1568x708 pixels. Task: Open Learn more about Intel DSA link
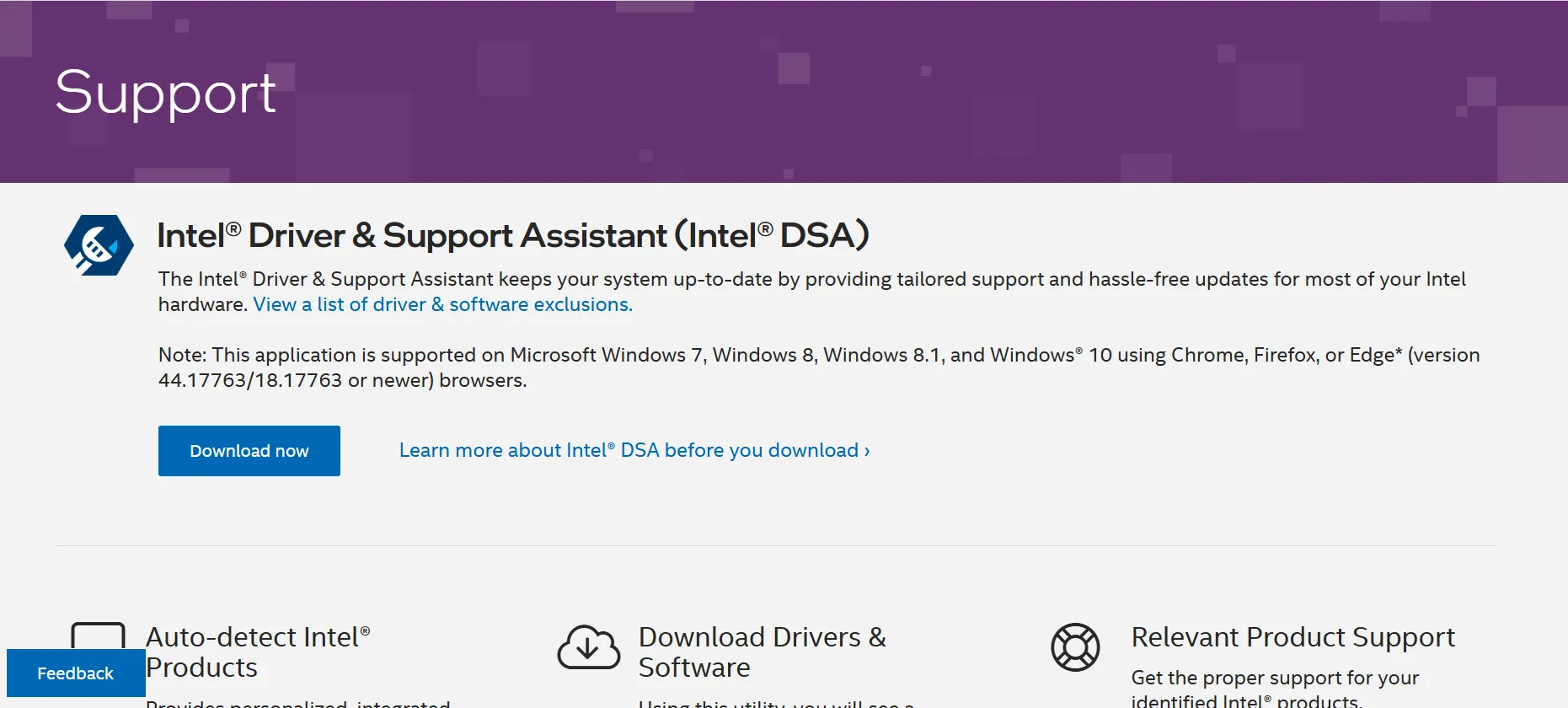(634, 450)
